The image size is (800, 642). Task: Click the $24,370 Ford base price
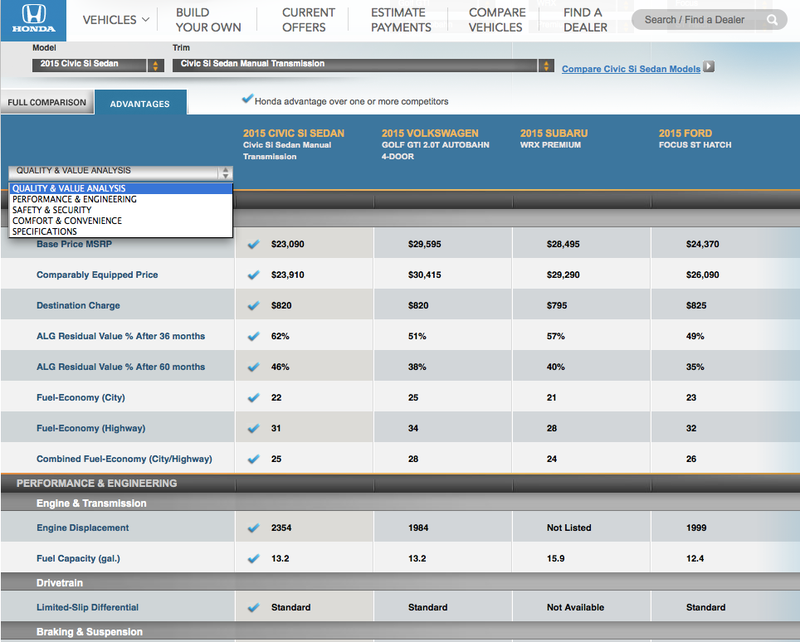[703, 244]
